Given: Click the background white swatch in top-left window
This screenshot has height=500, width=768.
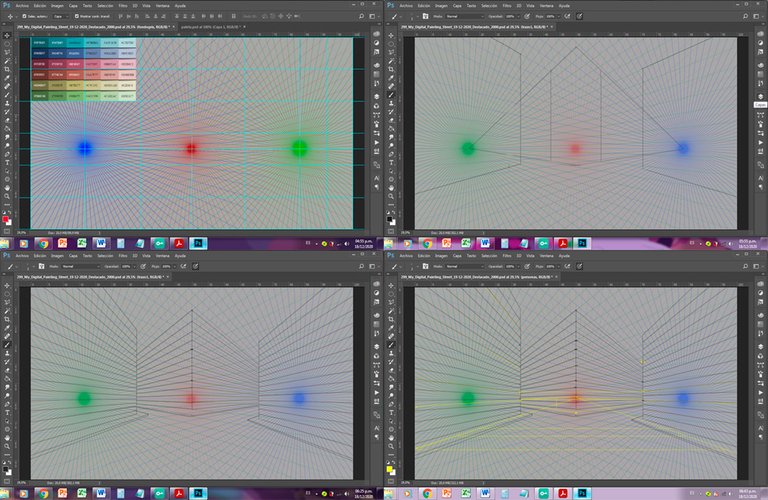Looking at the screenshot, I should (x=9, y=222).
